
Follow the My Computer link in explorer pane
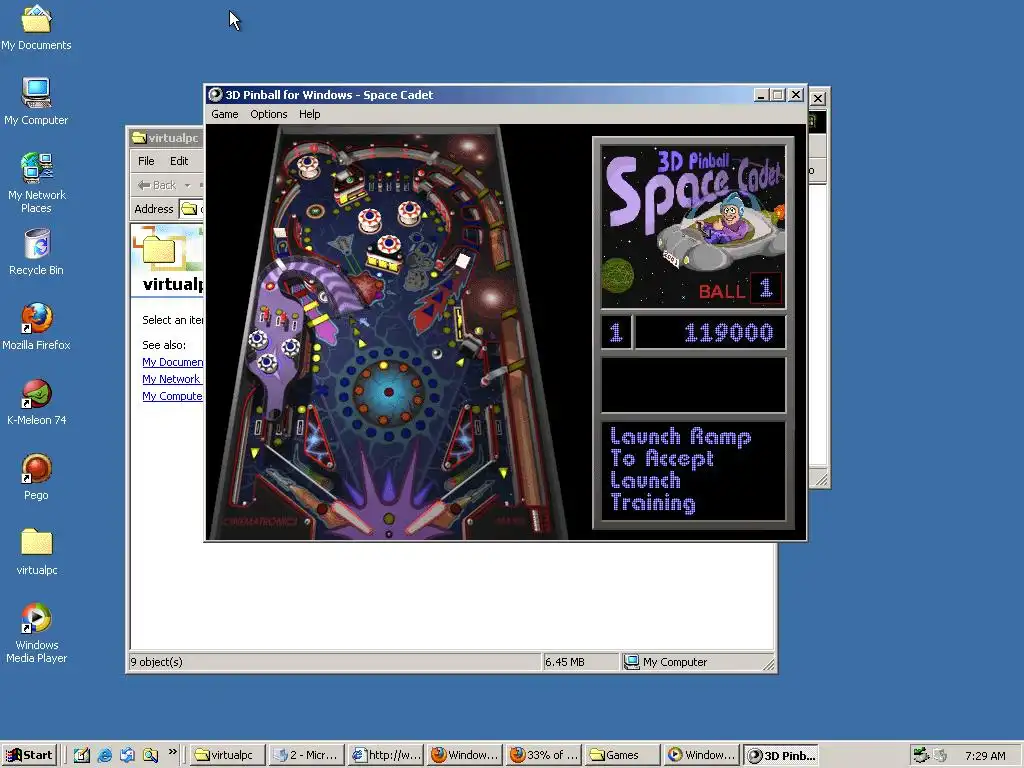[x=172, y=396]
